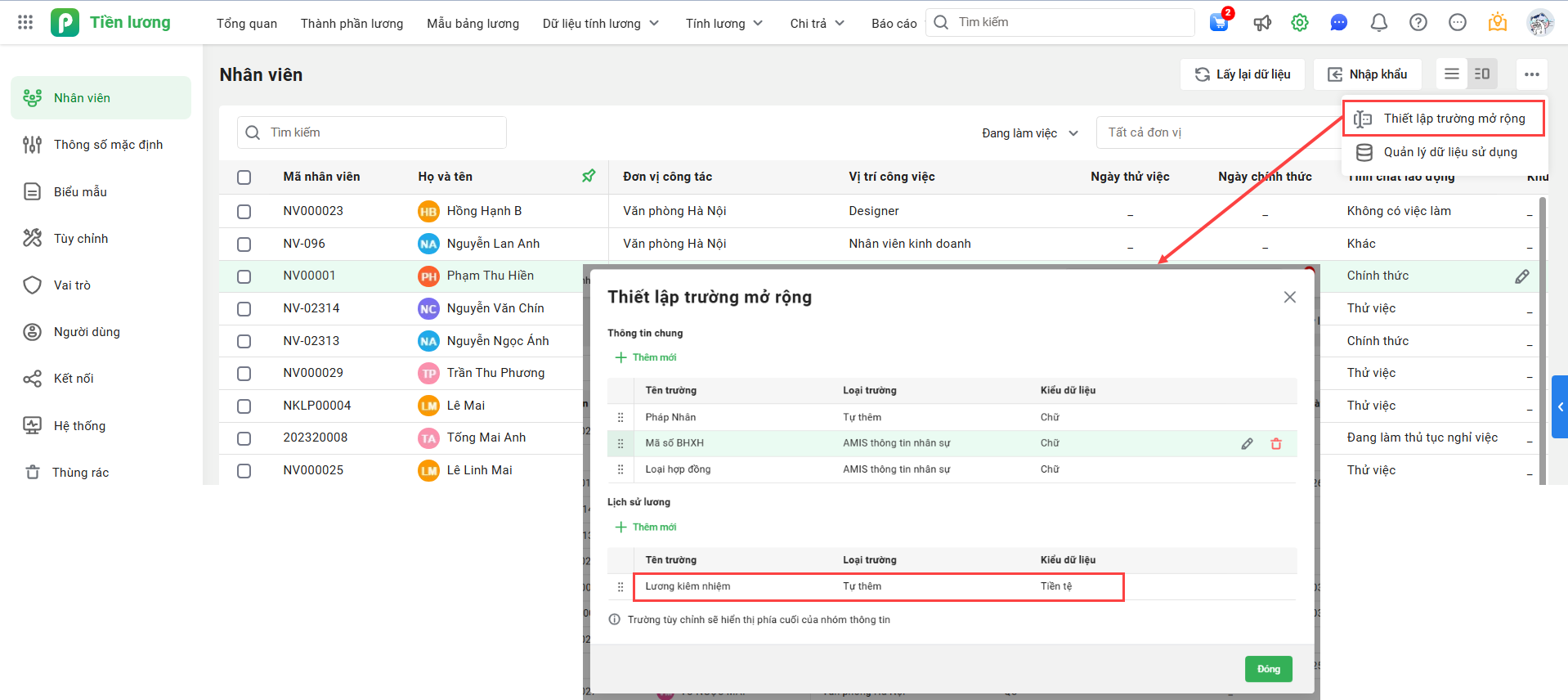Open the app launcher grid icon
1568x700 pixels.
tap(25, 22)
